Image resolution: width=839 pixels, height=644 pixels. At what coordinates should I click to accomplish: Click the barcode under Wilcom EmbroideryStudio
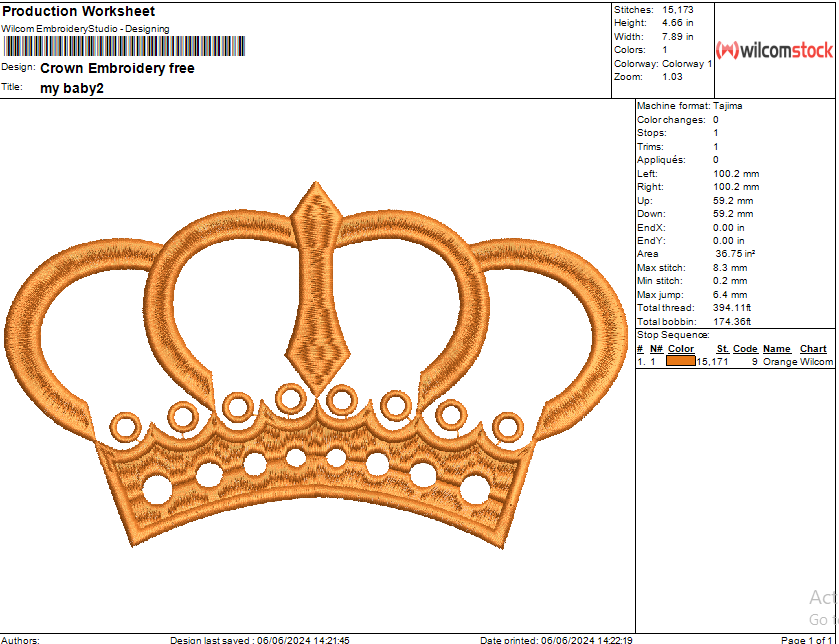click(x=124, y=46)
